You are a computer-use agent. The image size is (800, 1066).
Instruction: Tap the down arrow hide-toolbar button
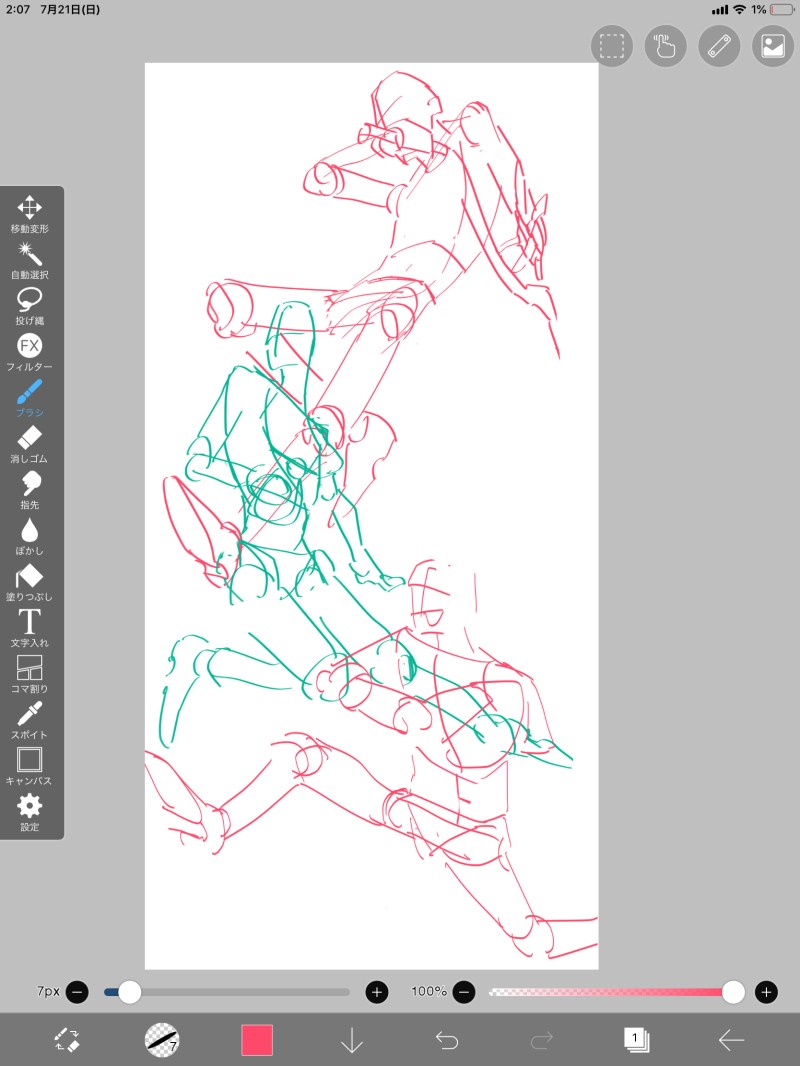pyautogui.click(x=351, y=1040)
